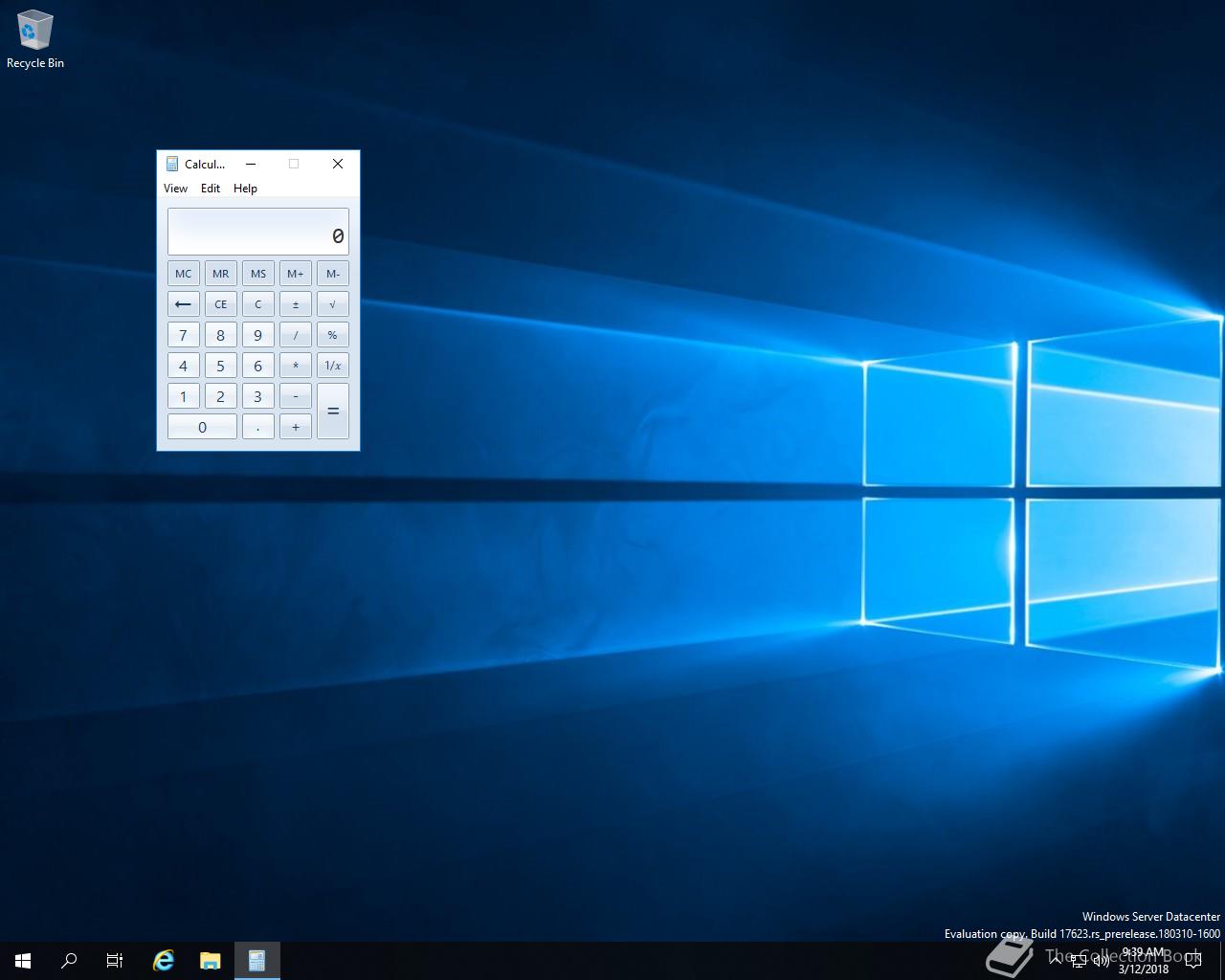Click the digit 7 button

point(184,335)
